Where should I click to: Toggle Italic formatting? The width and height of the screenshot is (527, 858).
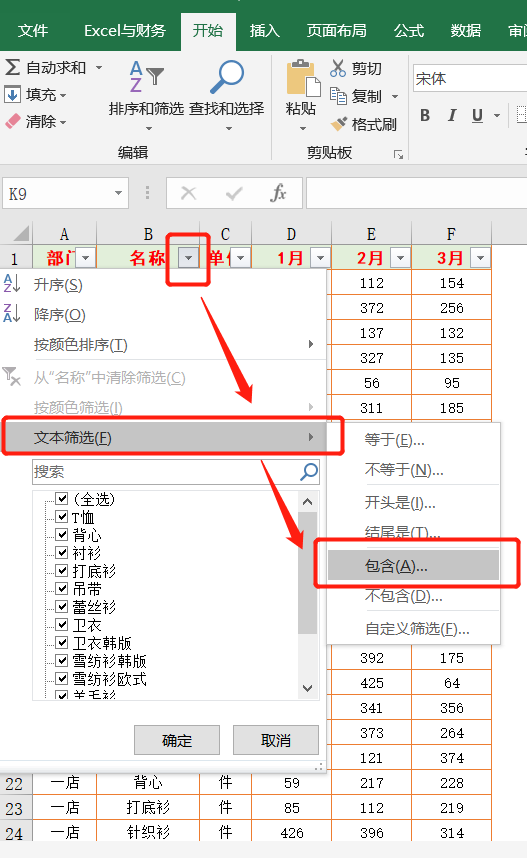click(x=452, y=115)
